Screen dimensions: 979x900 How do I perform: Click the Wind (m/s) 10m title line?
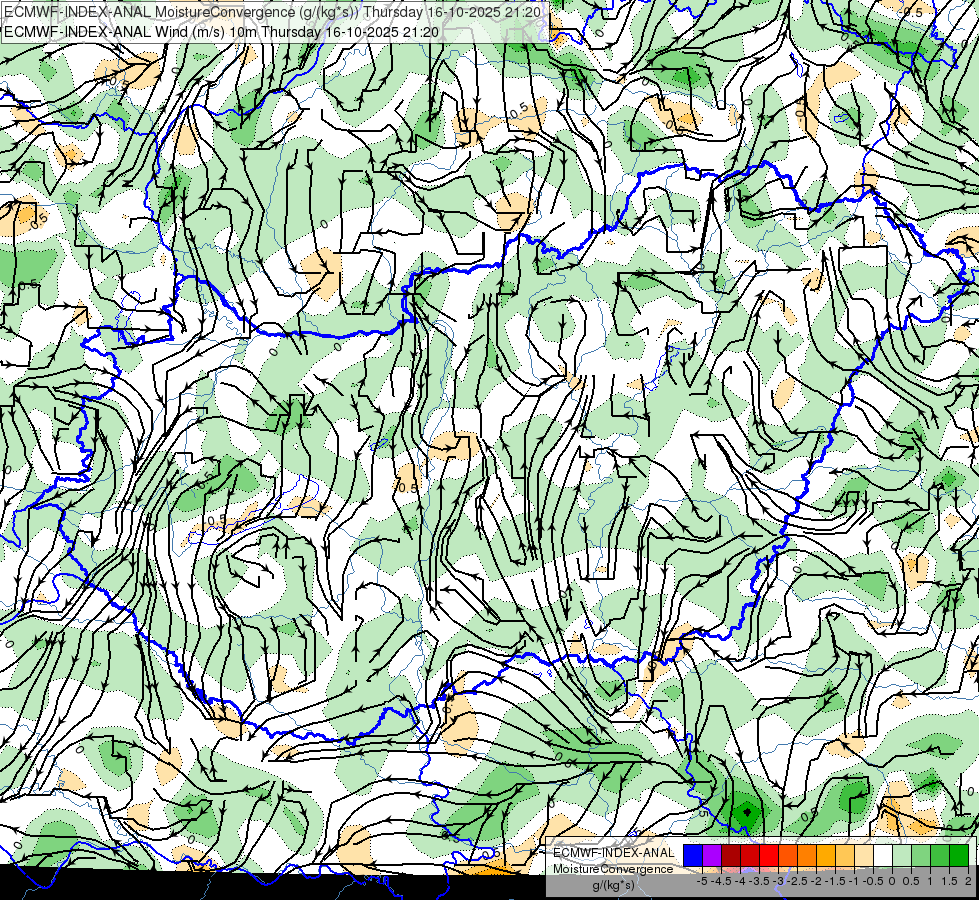(222, 32)
